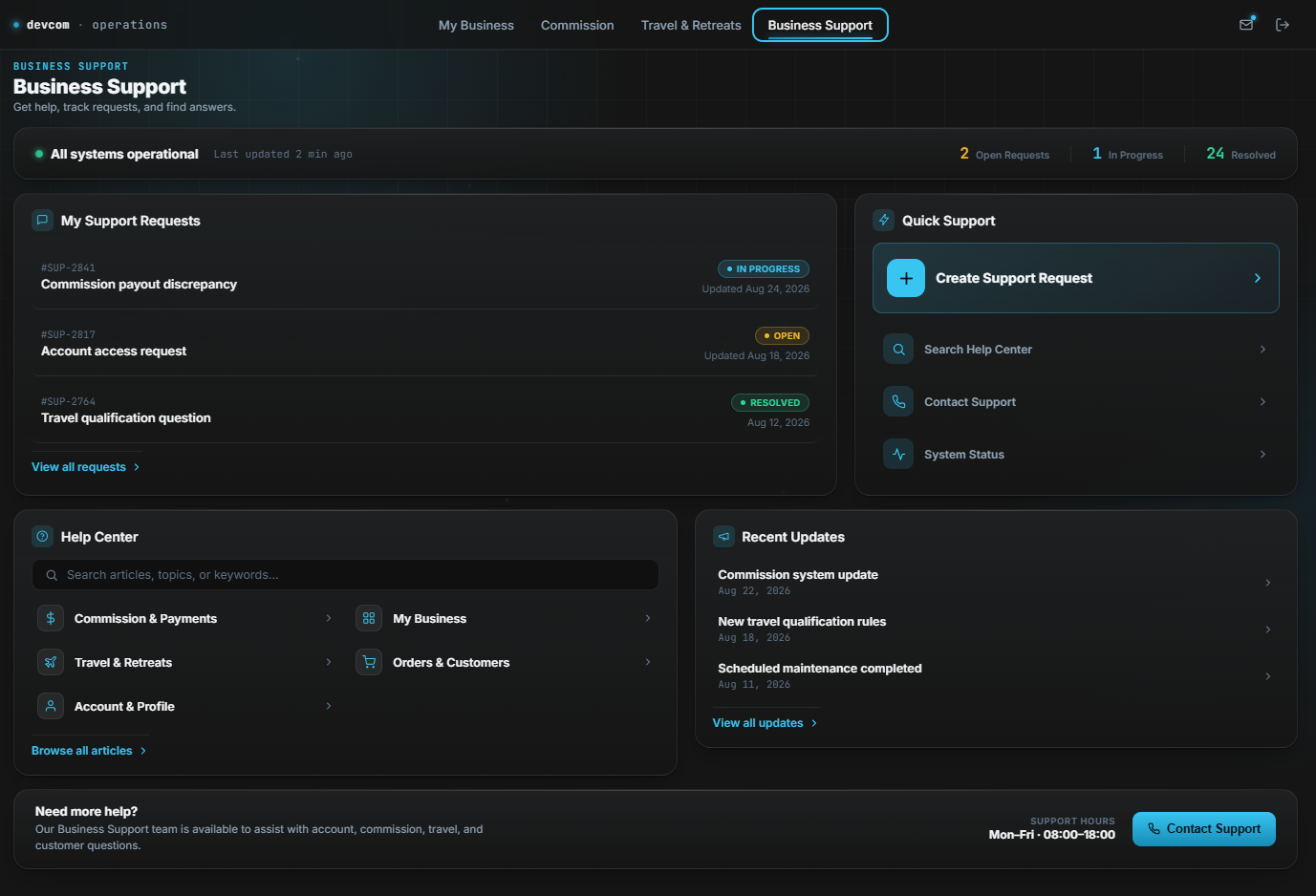Screen dimensions: 1316x896
Task: Click the devcom logo dot
Action: (16, 25)
